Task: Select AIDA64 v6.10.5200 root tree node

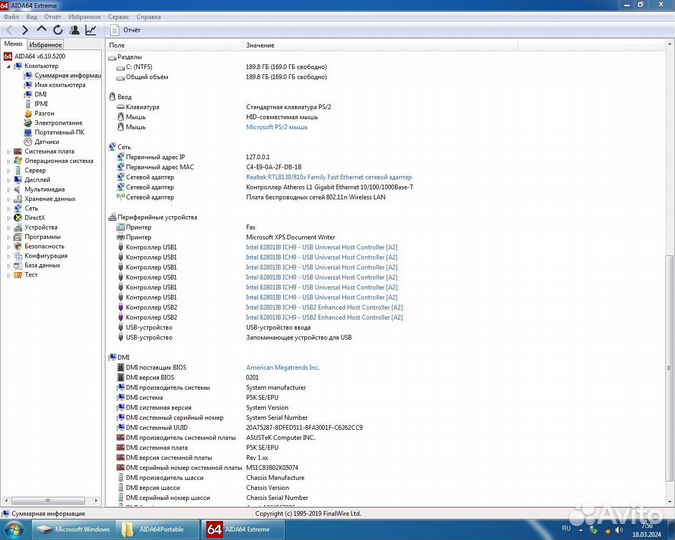Action: point(40,56)
